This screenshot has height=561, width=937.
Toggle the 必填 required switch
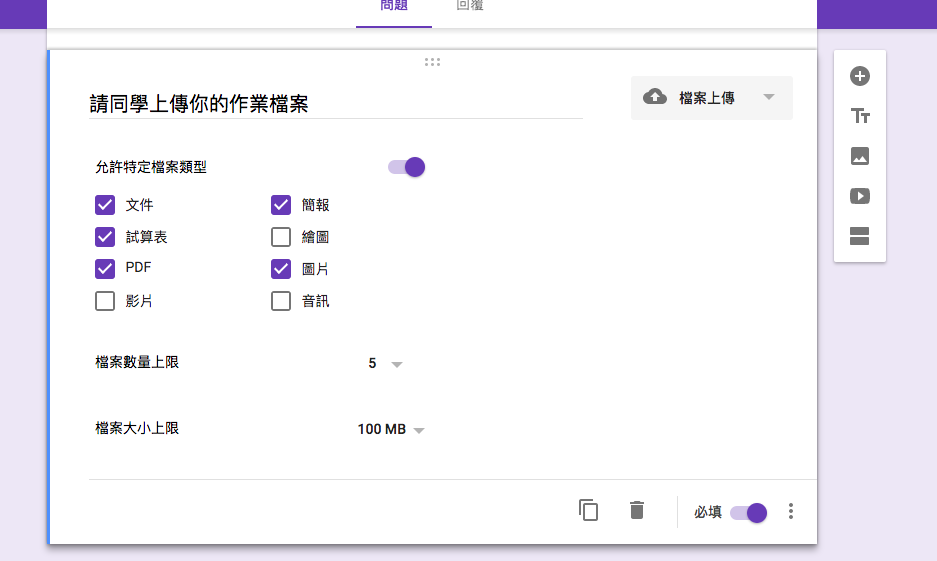[748, 513]
